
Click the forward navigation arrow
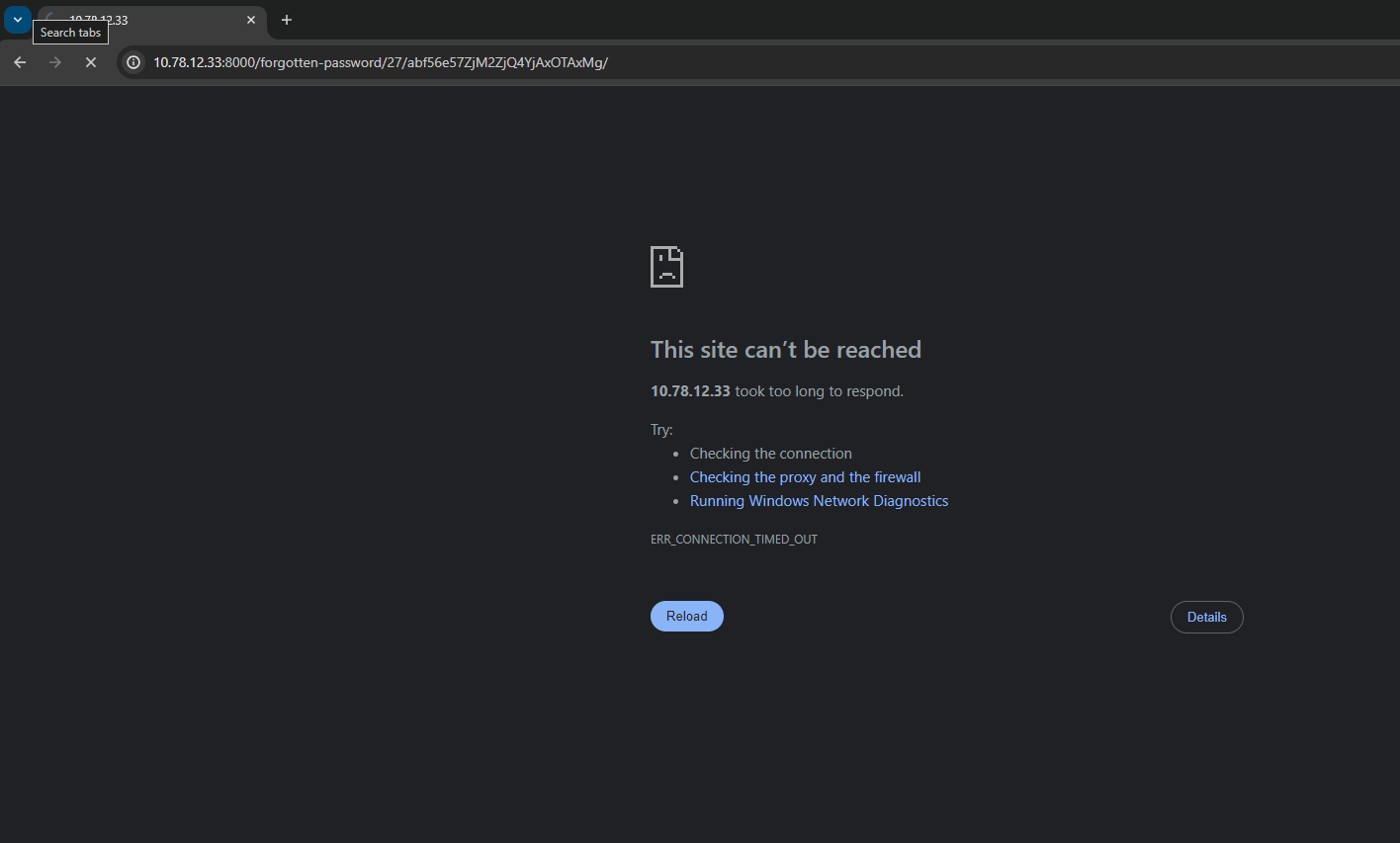coord(55,62)
